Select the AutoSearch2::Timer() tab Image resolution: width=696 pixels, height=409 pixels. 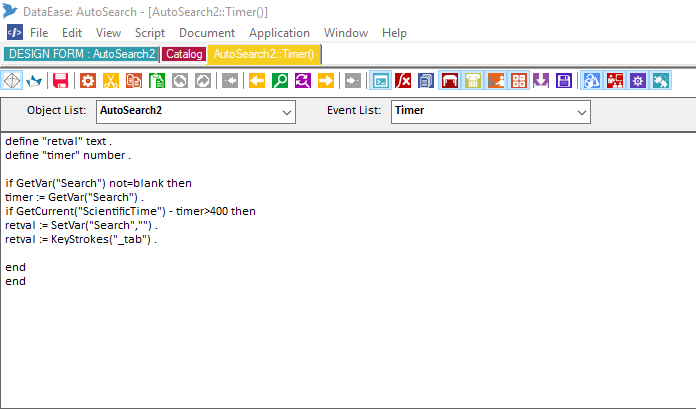[264, 54]
